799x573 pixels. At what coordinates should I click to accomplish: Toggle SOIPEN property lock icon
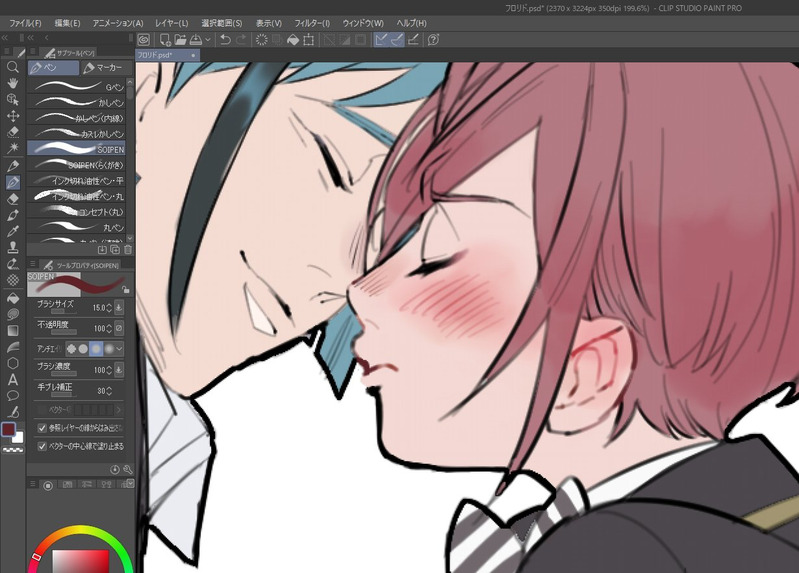126,290
